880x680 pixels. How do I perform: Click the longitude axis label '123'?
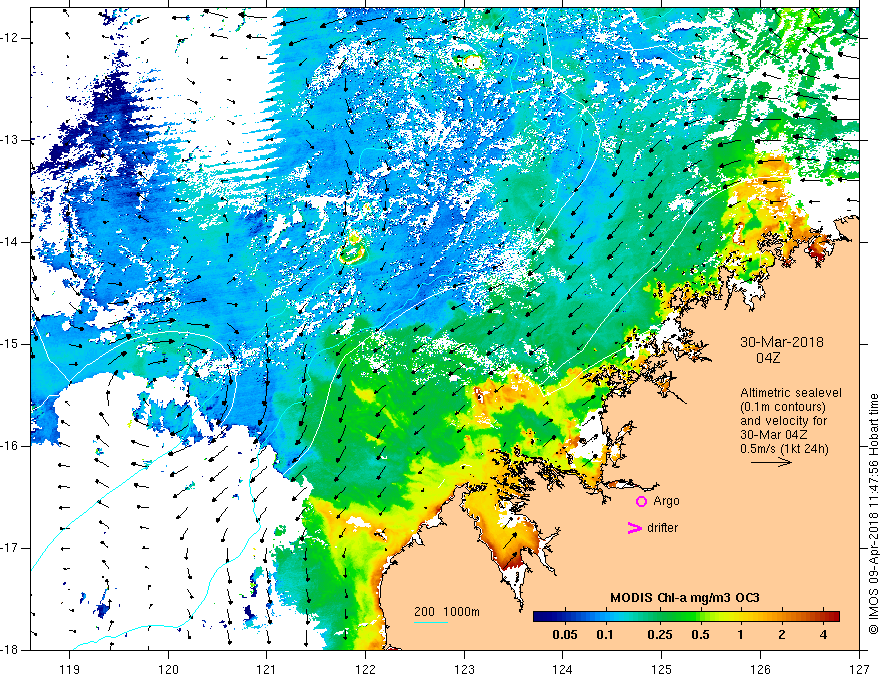[464, 669]
